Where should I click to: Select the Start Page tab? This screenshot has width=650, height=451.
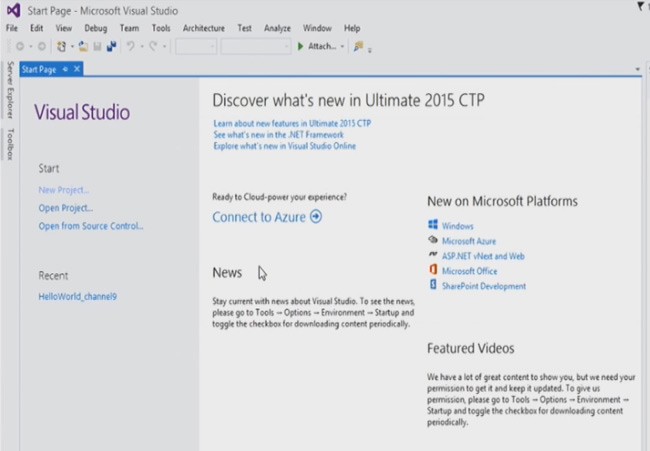(39, 69)
